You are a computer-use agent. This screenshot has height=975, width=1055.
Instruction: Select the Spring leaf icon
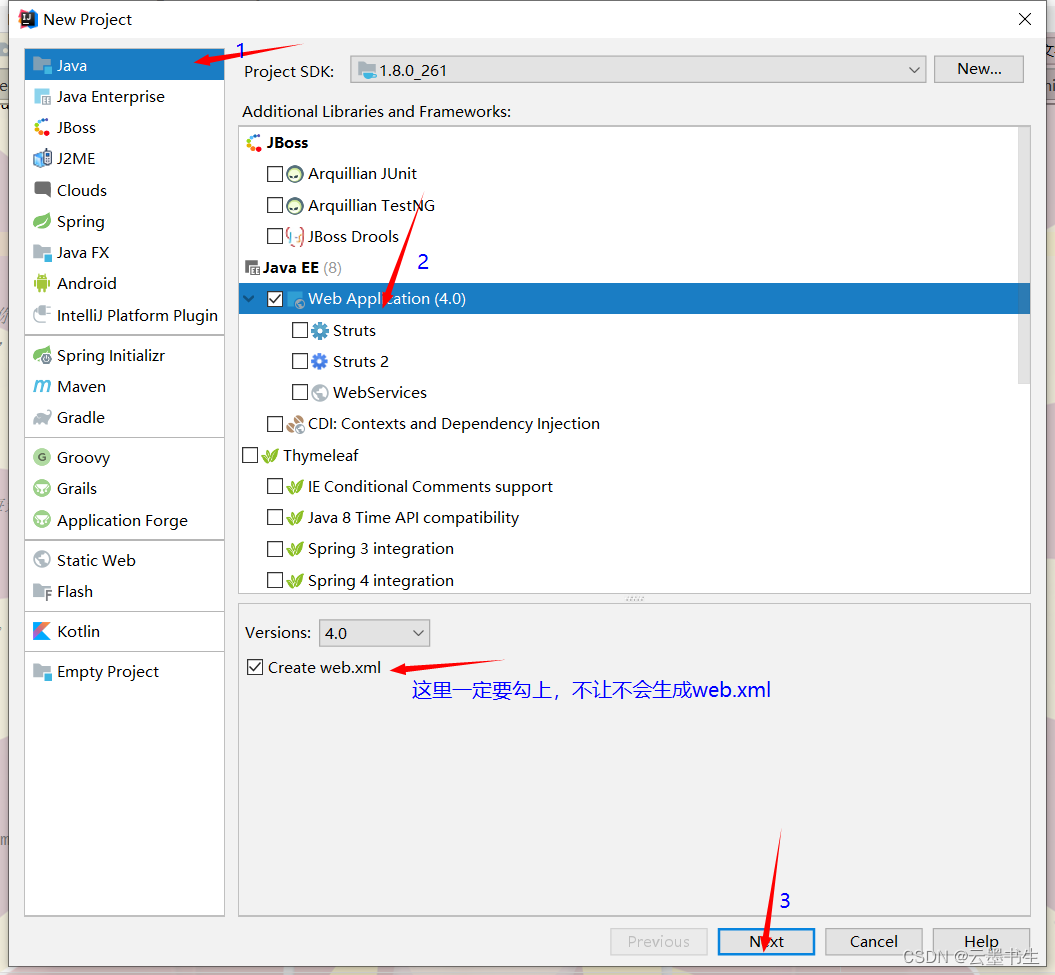[42, 221]
